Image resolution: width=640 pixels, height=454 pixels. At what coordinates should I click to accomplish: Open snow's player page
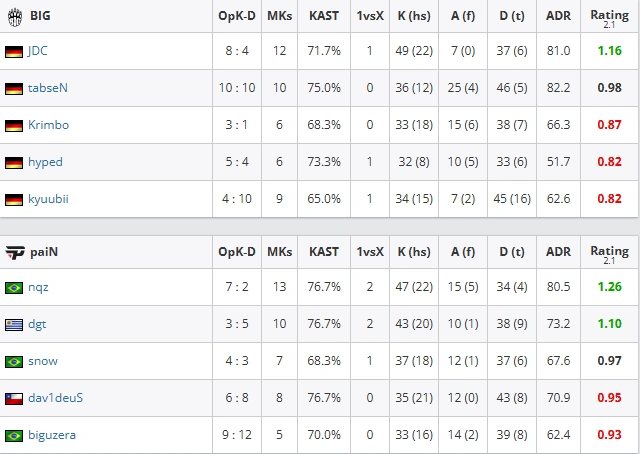point(43,361)
